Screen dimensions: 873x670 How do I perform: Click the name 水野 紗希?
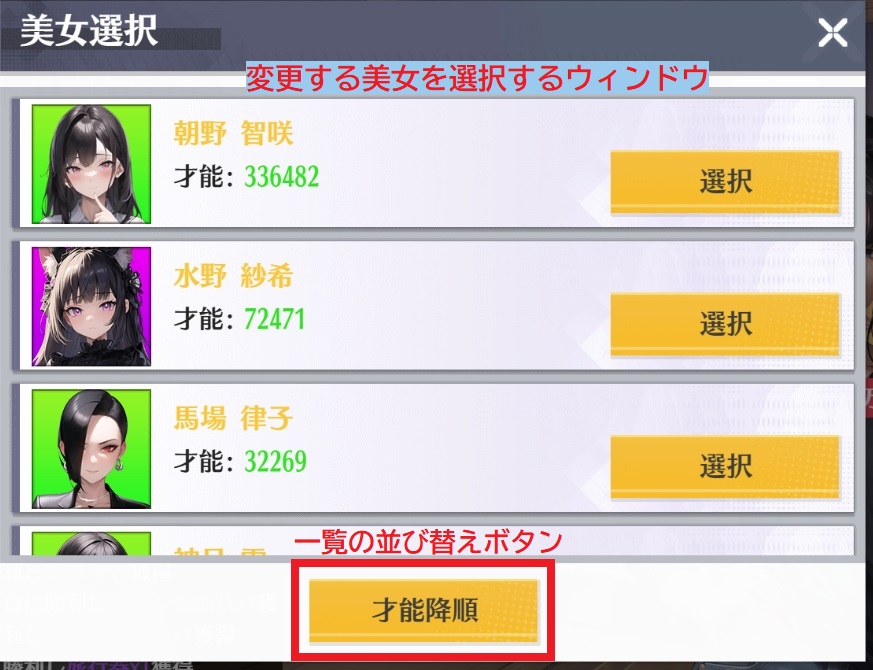(x=233, y=276)
